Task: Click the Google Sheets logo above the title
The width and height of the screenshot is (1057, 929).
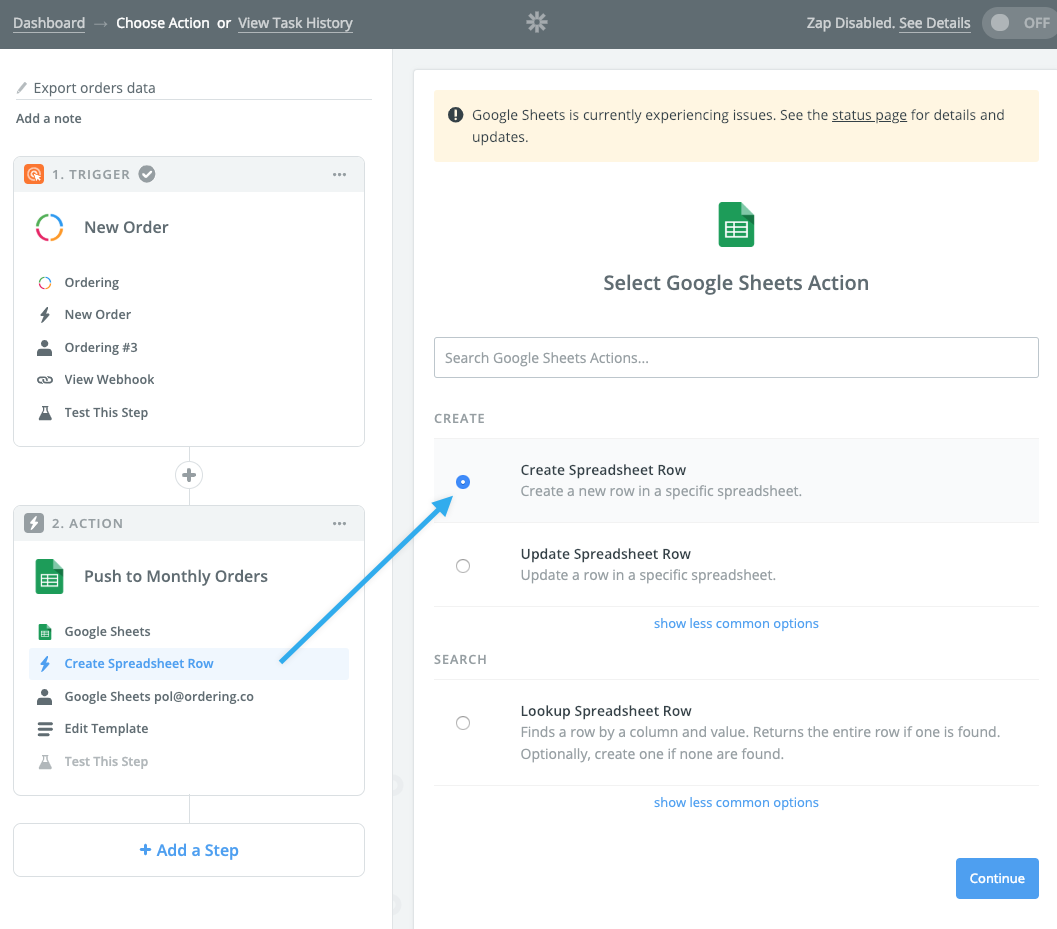Action: pos(736,224)
